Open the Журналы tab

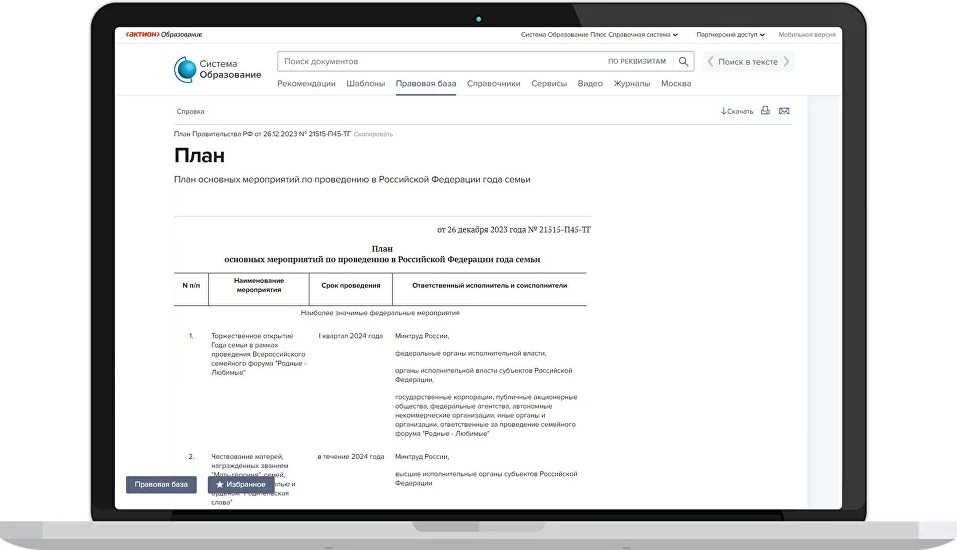[x=631, y=84]
